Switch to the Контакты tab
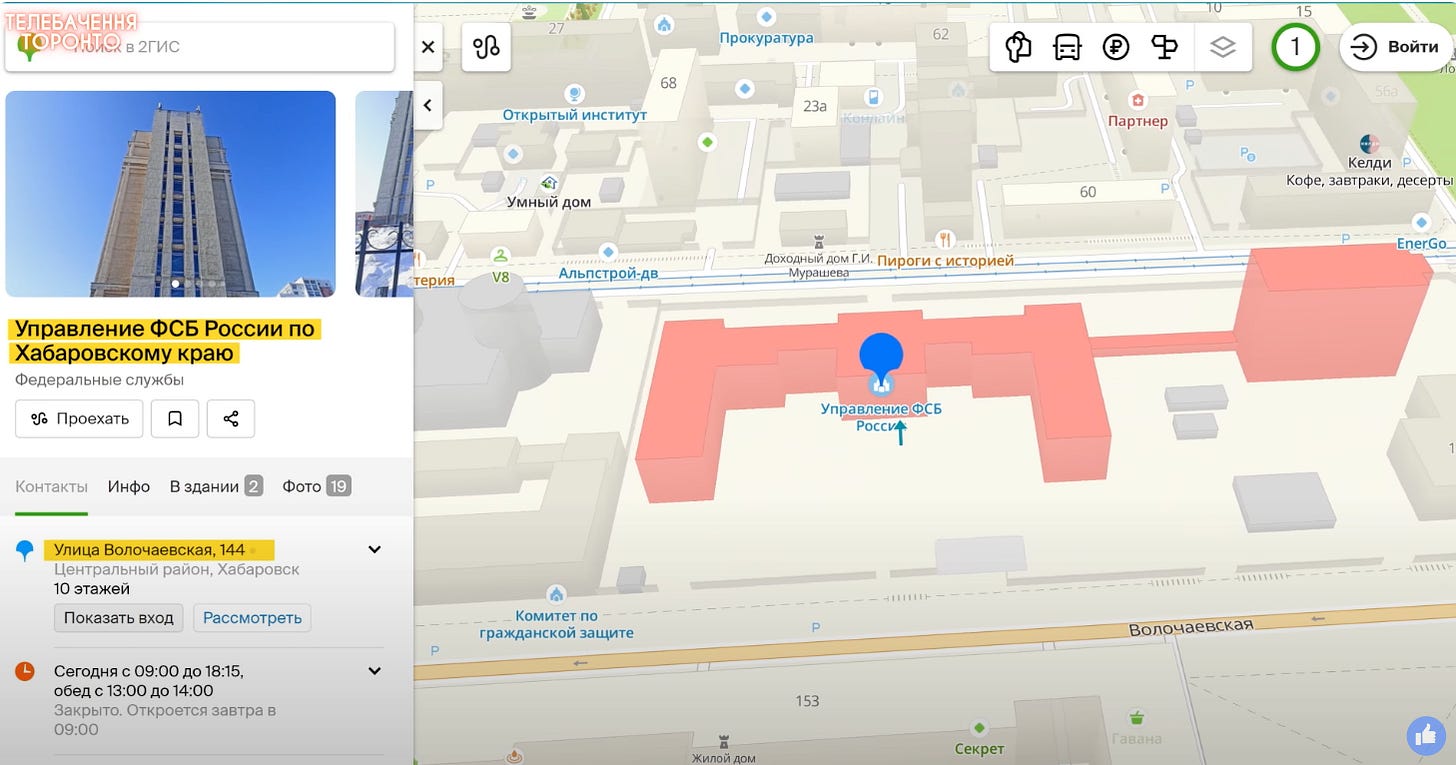This screenshot has width=1456, height=765. pyautogui.click(x=52, y=487)
